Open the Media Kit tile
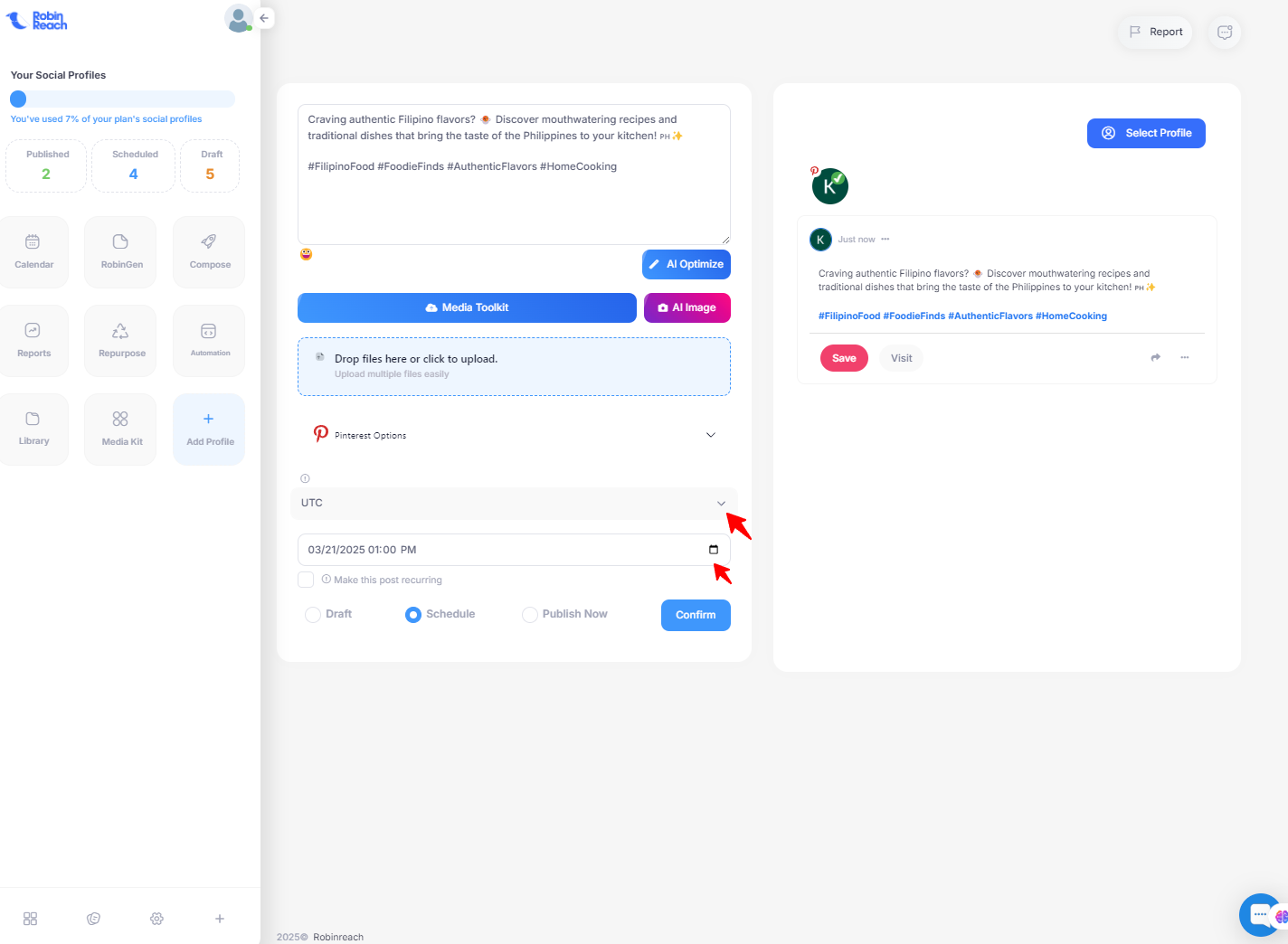1288x944 pixels. click(x=120, y=430)
